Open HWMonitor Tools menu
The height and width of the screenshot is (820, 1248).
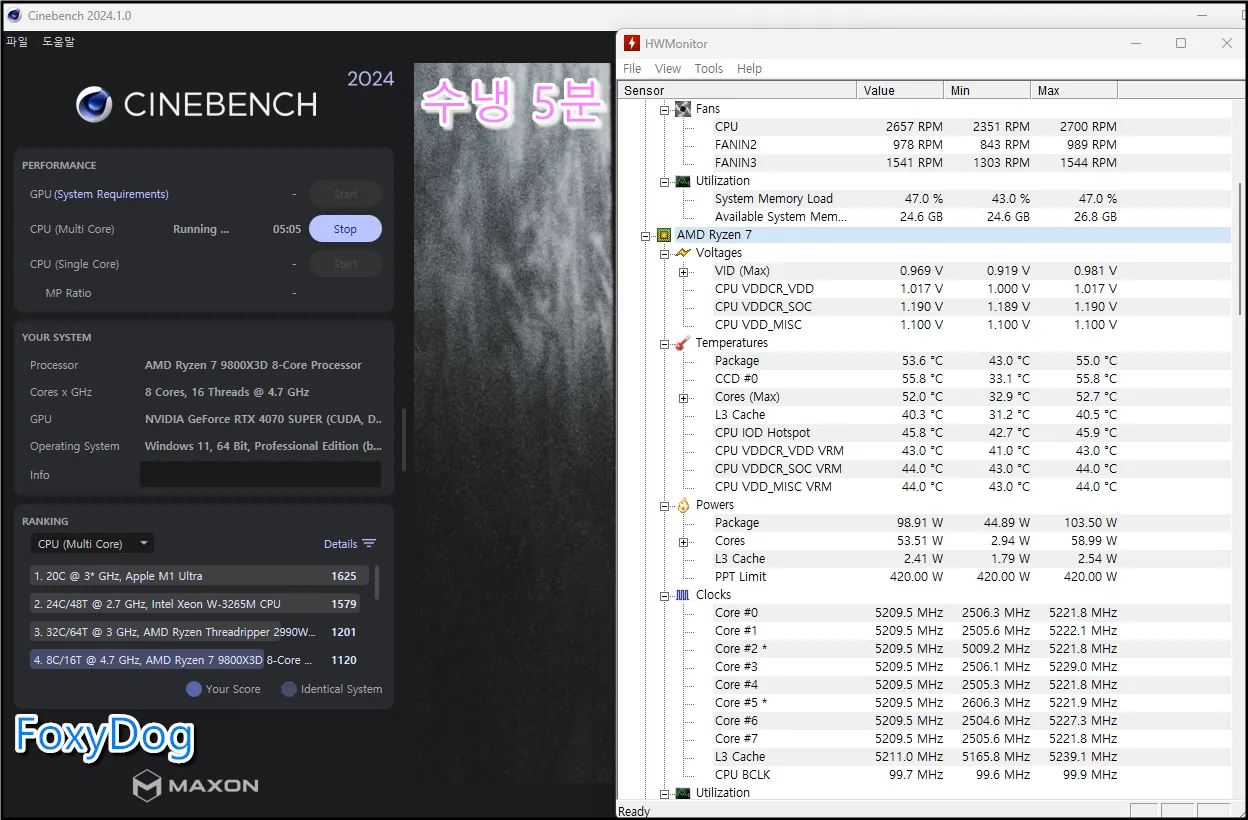pos(708,69)
